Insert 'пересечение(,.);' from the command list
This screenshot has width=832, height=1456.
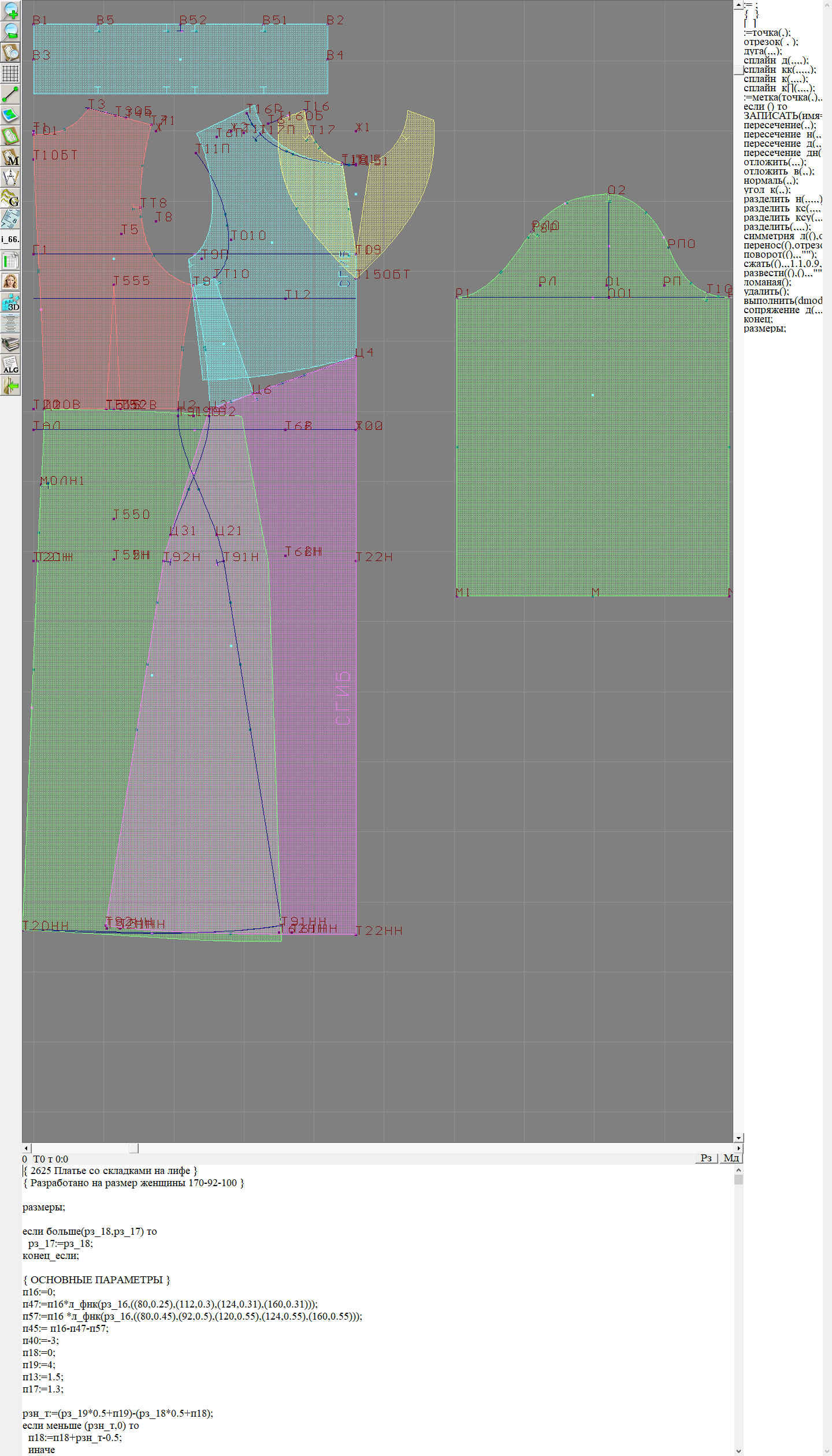(x=779, y=125)
